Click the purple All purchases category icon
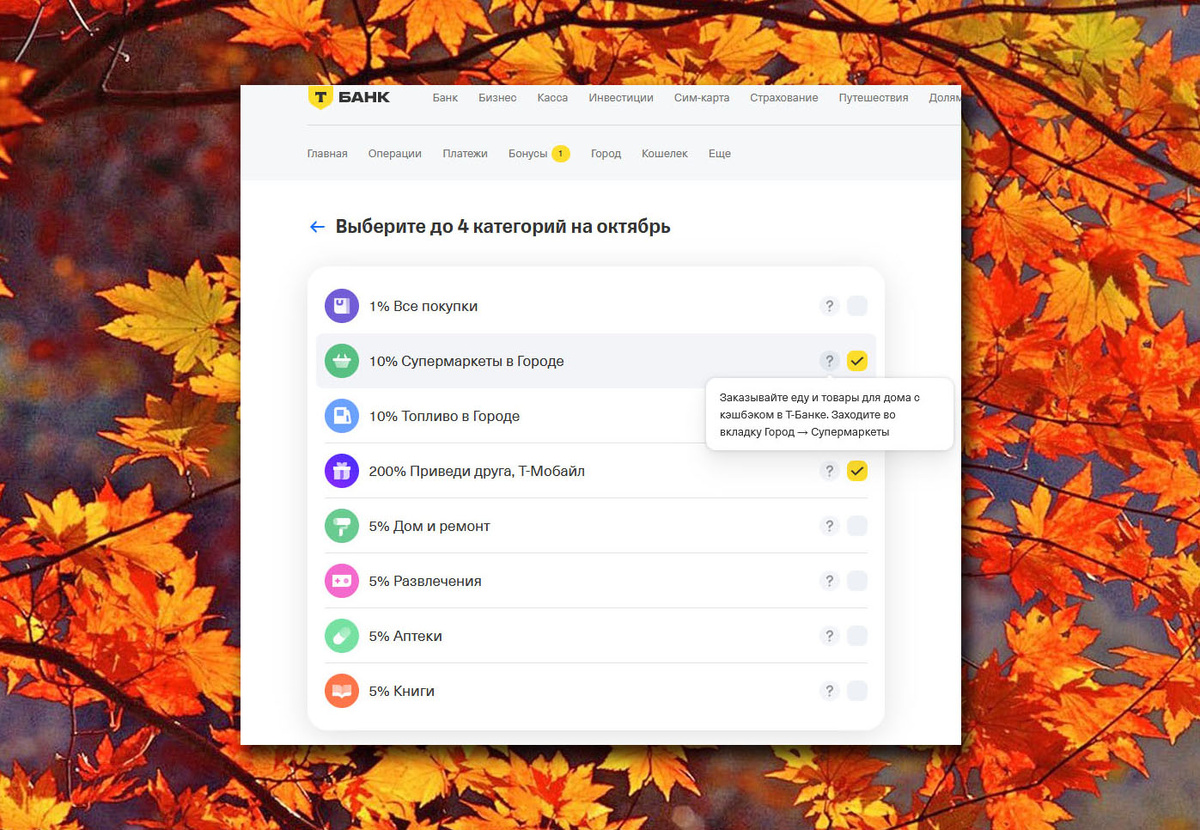1200x830 pixels. coord(342,306)
